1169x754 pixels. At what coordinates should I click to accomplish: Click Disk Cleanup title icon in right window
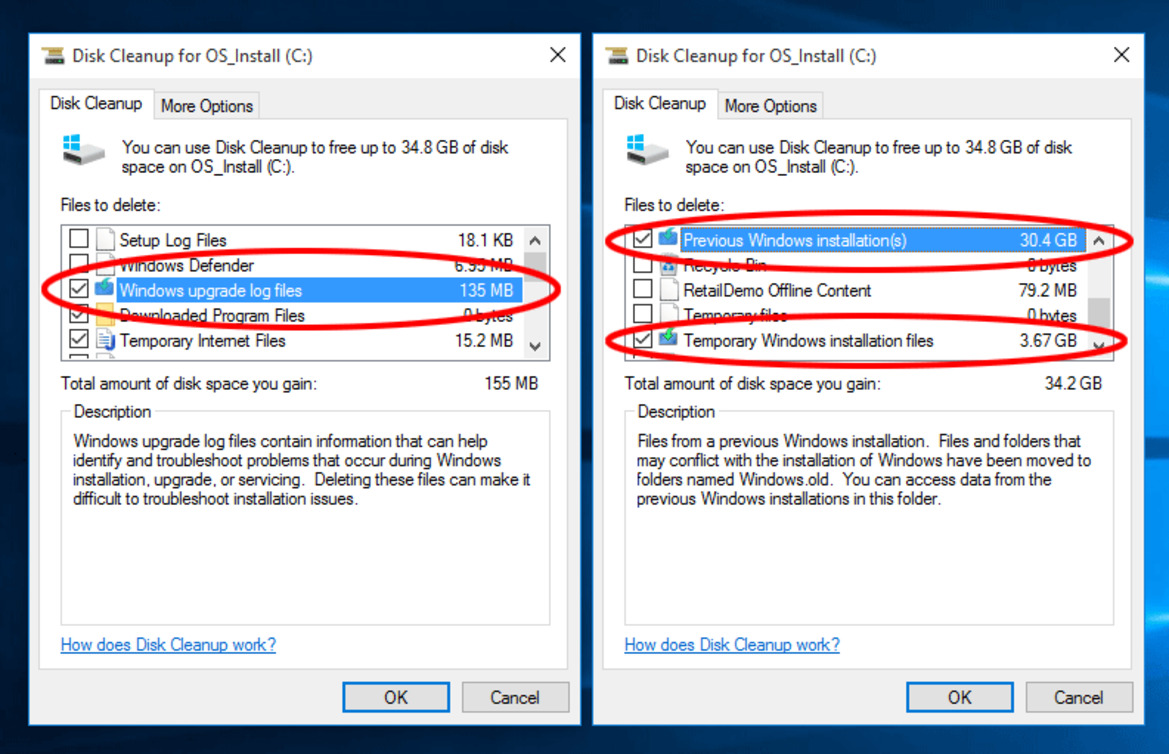point(617,56)
